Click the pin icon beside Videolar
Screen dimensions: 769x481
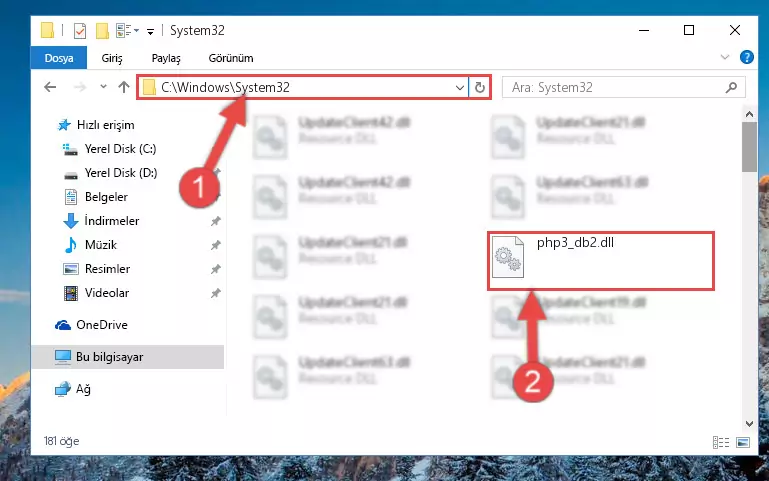[215, 293]
